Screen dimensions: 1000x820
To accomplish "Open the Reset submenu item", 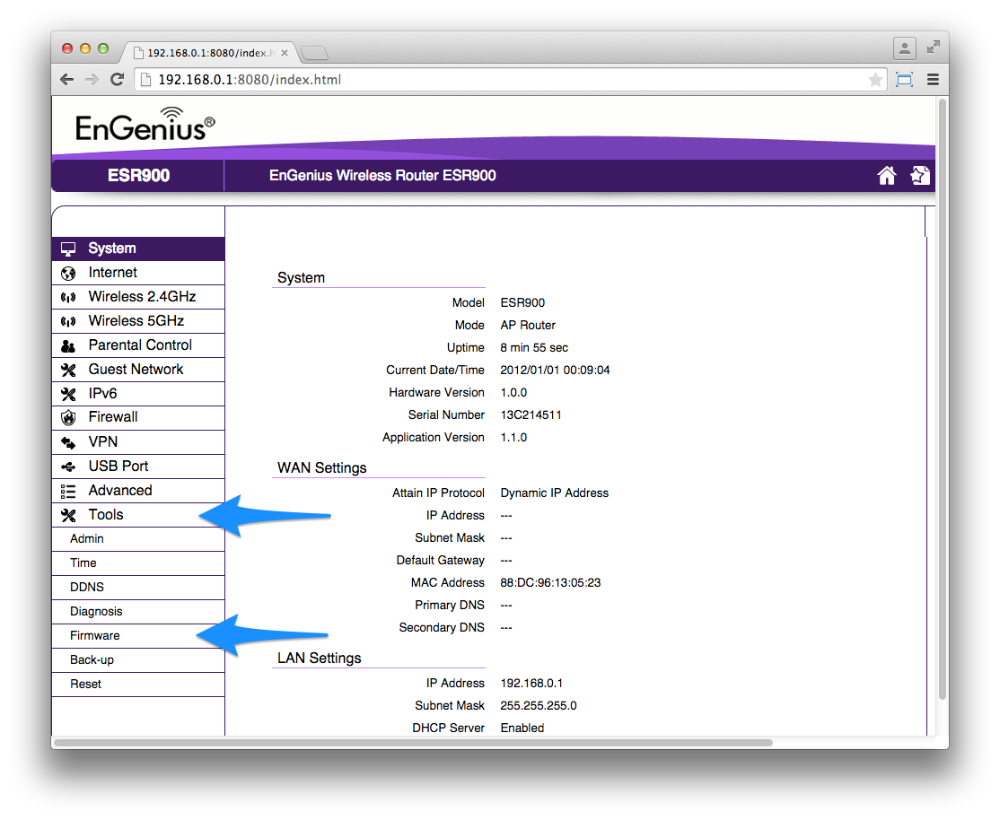I will (x=138, y=685).
